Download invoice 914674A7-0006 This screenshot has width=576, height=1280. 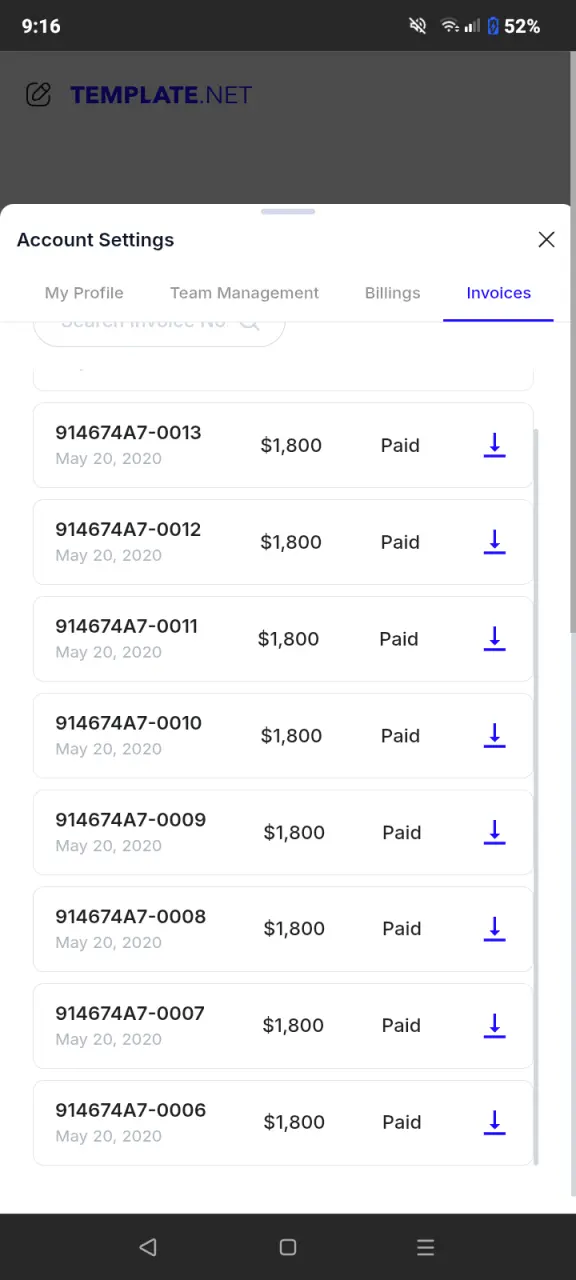[494, 1122]
